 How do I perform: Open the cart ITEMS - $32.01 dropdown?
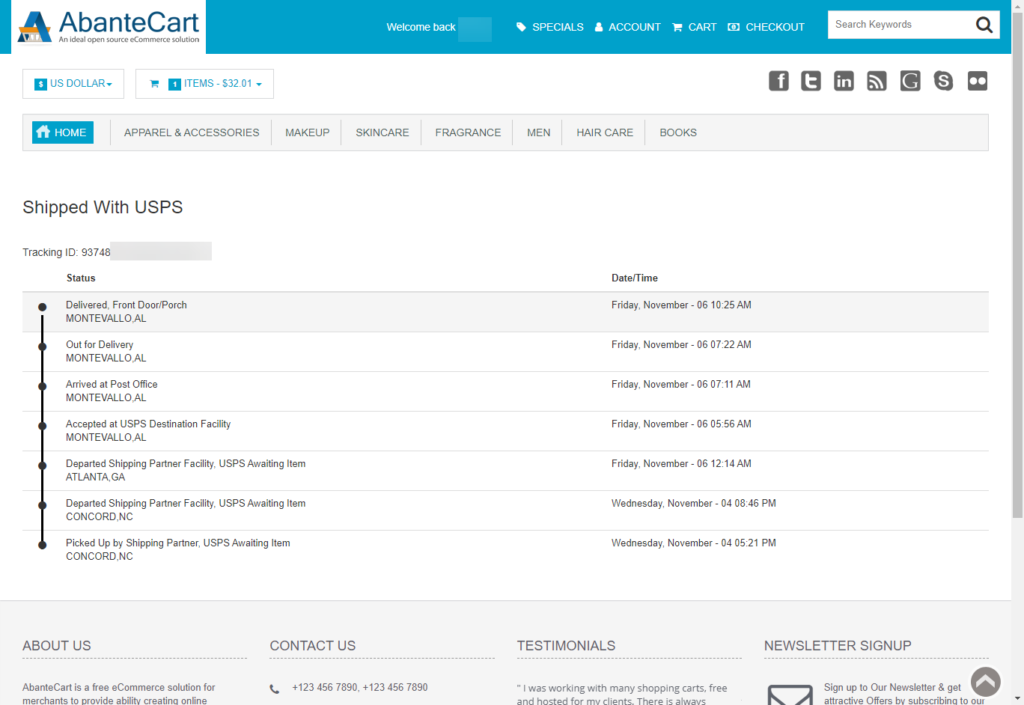[204, 84]
